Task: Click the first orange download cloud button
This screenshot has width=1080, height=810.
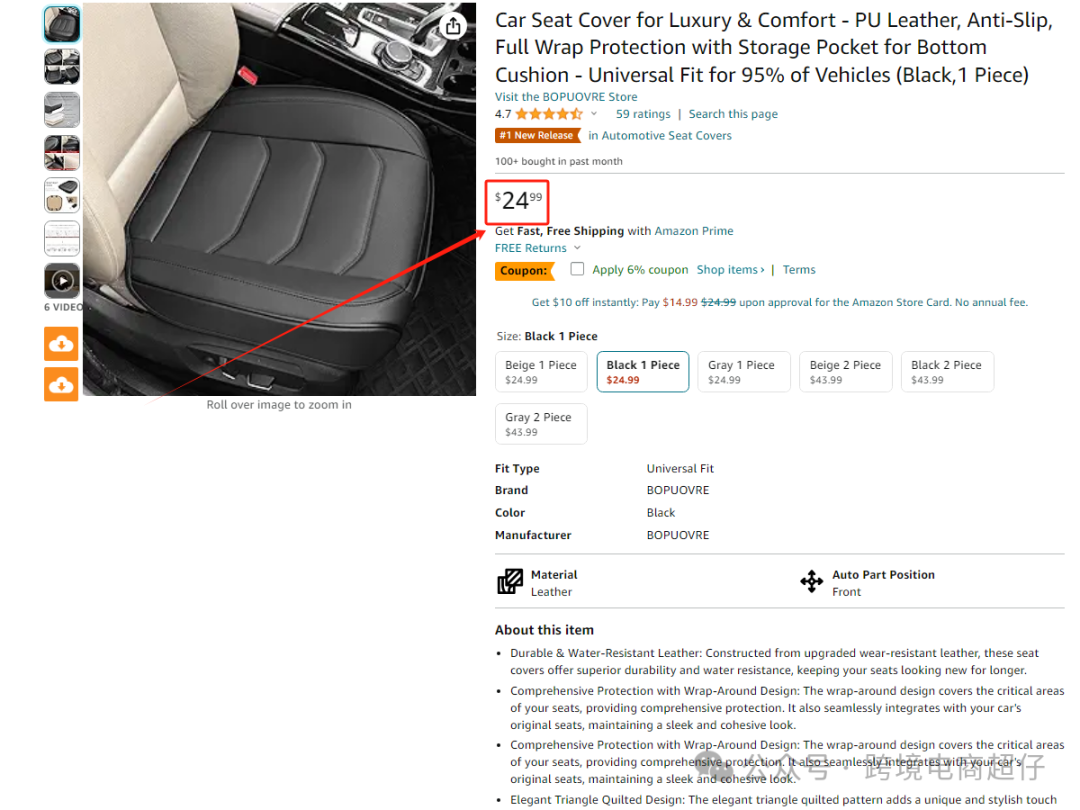Action: pyautogui.click(x=61, y=343)
